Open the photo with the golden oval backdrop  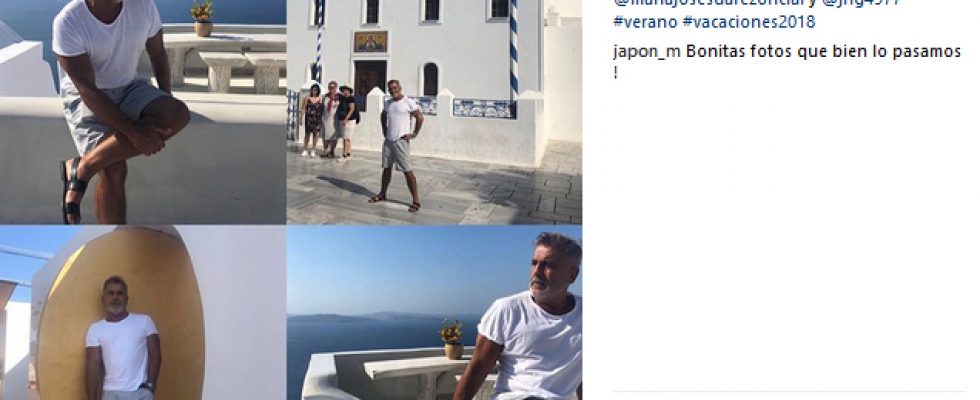pos(142,313)
